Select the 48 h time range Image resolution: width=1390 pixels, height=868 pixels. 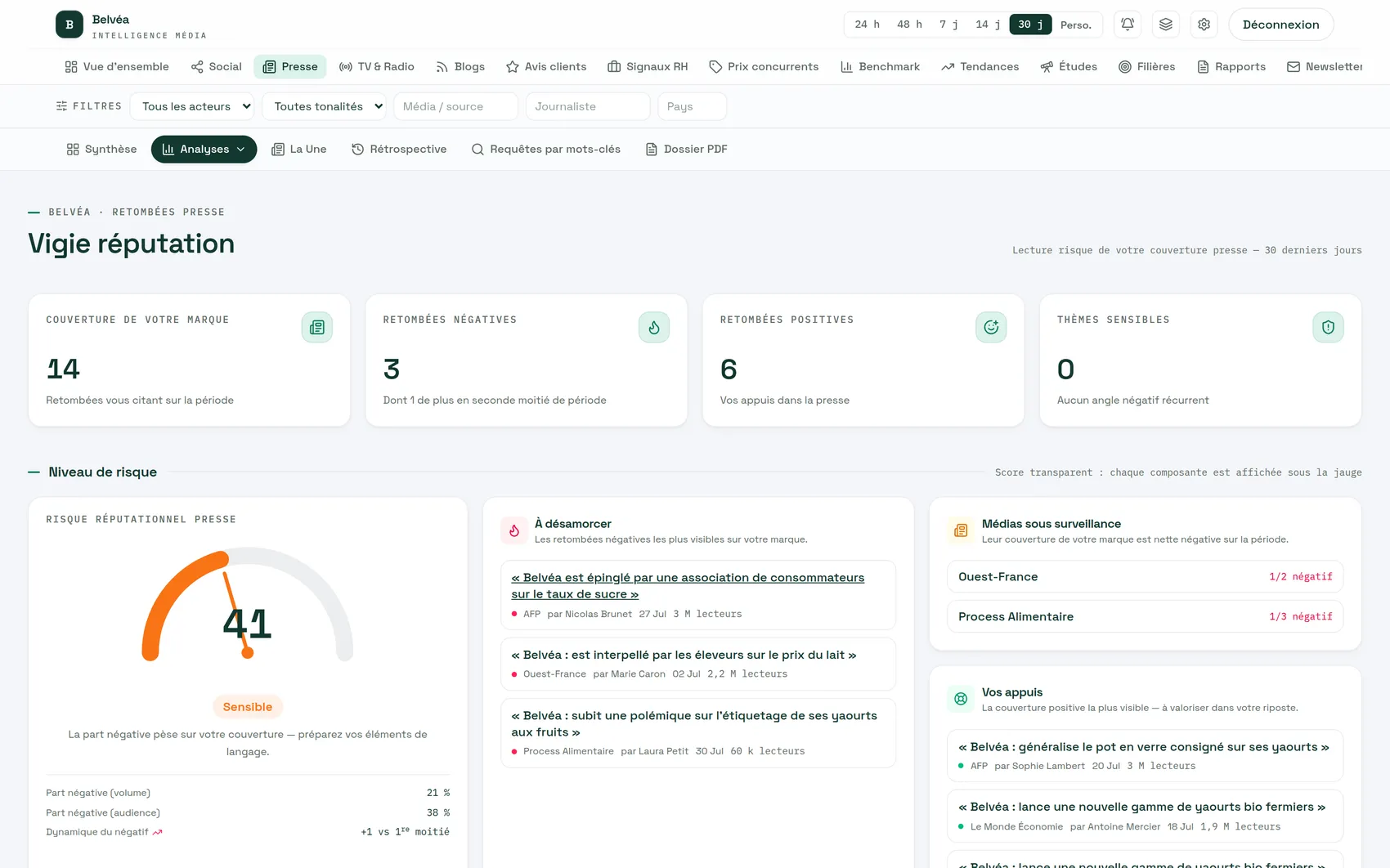[909, 25]
